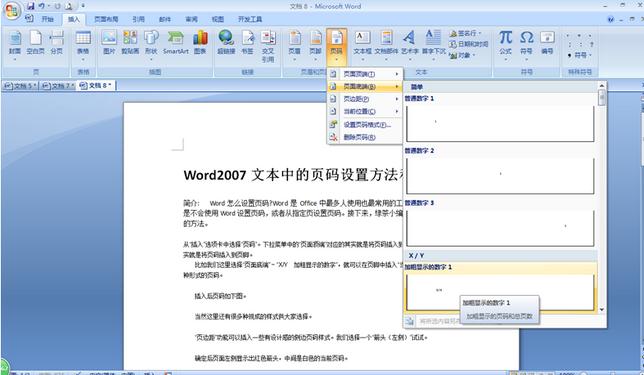Switch to the Mailings (邮件) tab

[x=165, y=19]
